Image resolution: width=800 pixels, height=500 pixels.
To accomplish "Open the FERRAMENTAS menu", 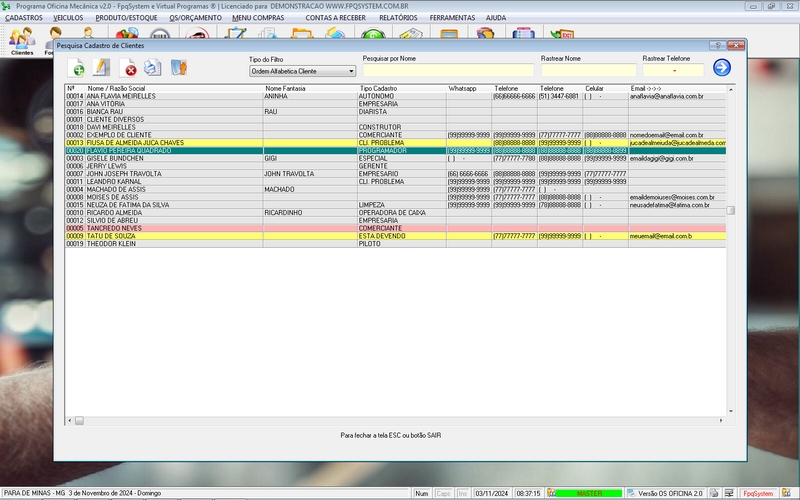I will [452, 17].
